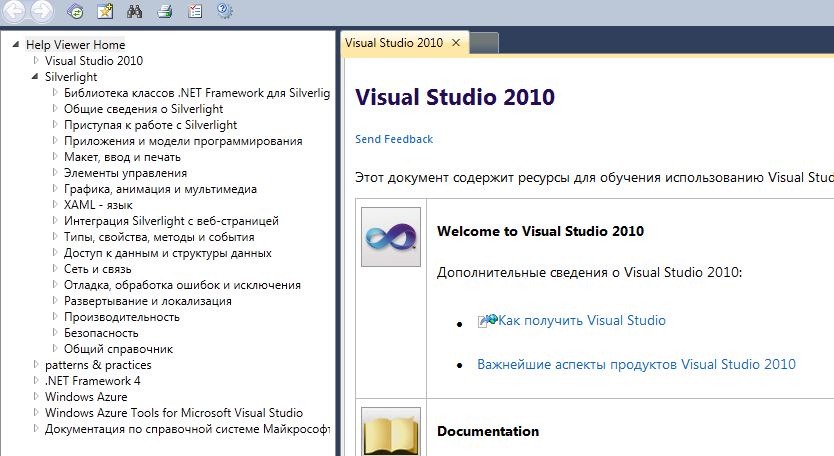Collapse the Help Viewer Home root node
The width and height of the screenshot is (834, 456).
click(16, 44)
